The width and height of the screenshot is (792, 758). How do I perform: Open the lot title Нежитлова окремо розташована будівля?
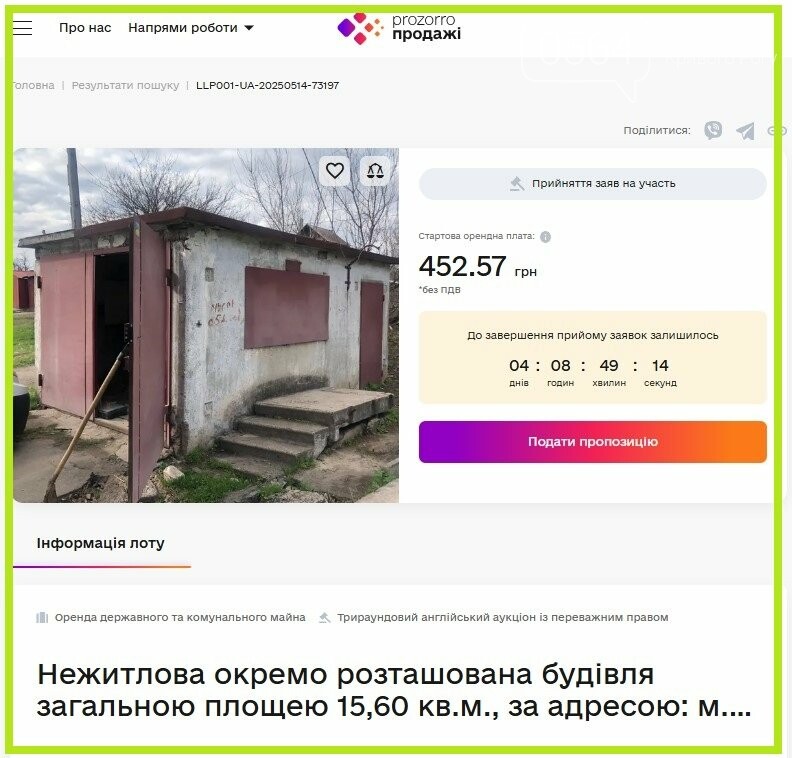394,690
